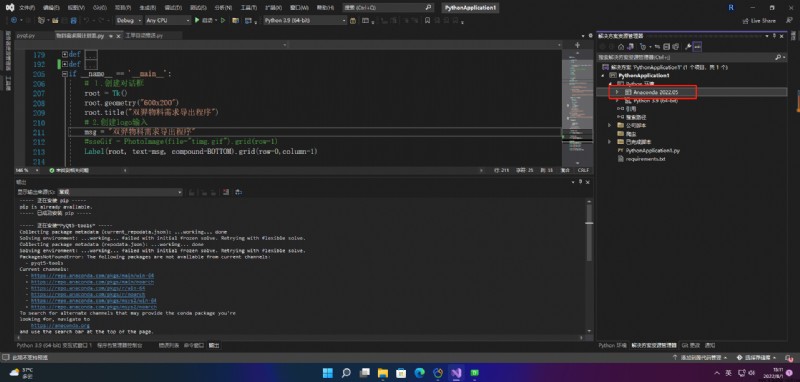Open the Python 3.9 (64-bit) environment dropdown
The height and width of the screenshot is (382, 800).
point(305,20)
